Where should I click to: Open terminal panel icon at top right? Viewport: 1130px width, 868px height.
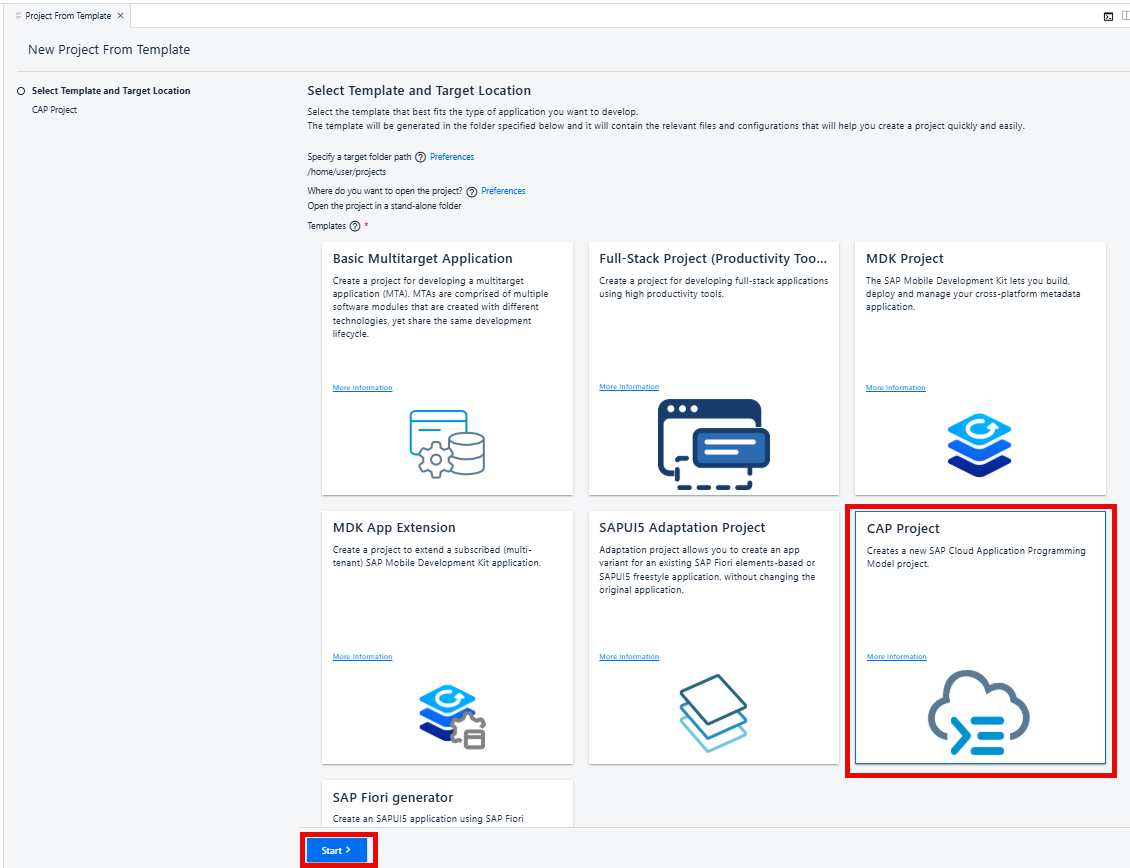coord(1108,17)
